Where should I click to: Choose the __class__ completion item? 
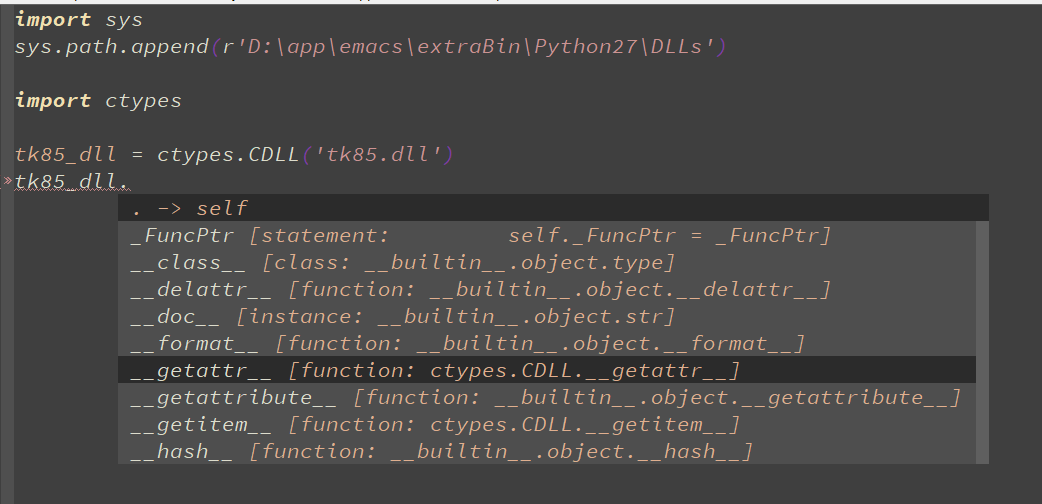click(x=546, y=263)
